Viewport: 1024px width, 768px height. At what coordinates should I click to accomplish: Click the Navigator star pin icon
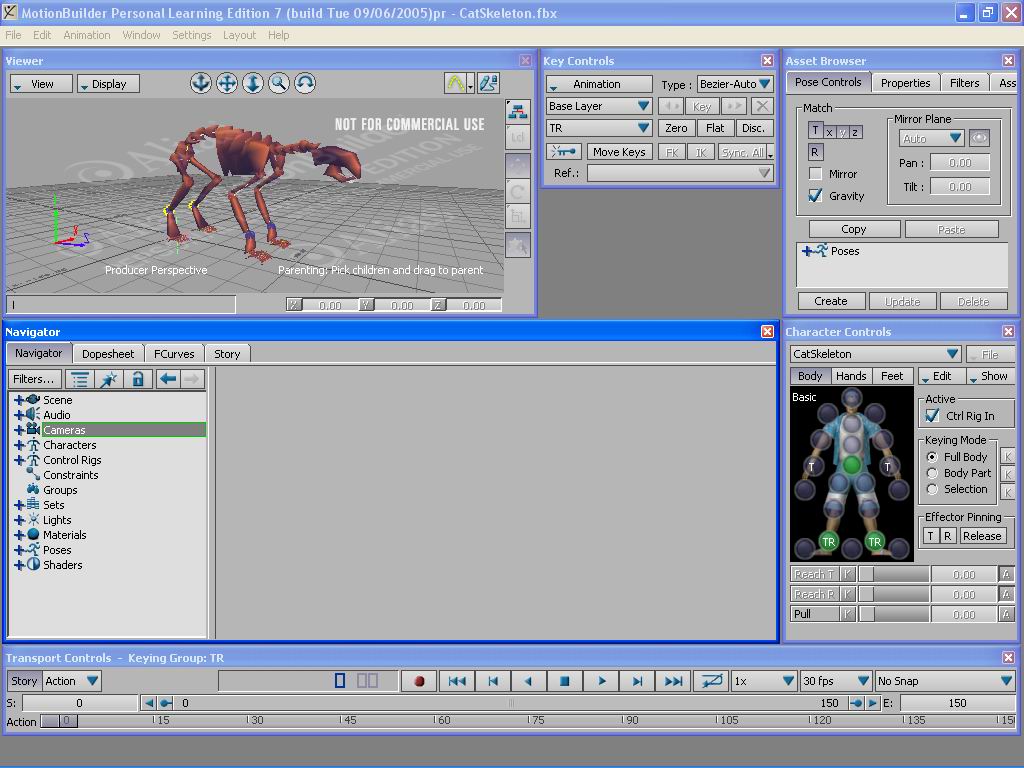coord(108,379)
